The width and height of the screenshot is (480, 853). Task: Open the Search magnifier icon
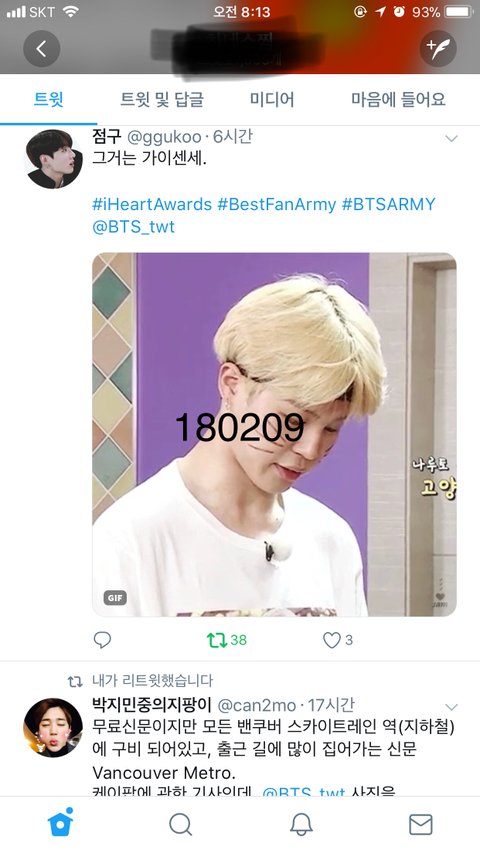coord(180,825)
